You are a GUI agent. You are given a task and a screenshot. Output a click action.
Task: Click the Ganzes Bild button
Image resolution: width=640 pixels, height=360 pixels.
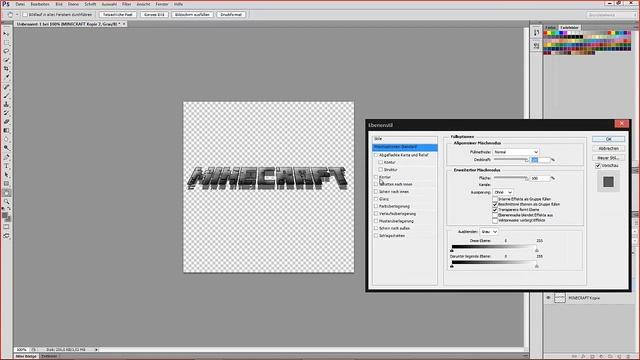click(x=154, y=14)
